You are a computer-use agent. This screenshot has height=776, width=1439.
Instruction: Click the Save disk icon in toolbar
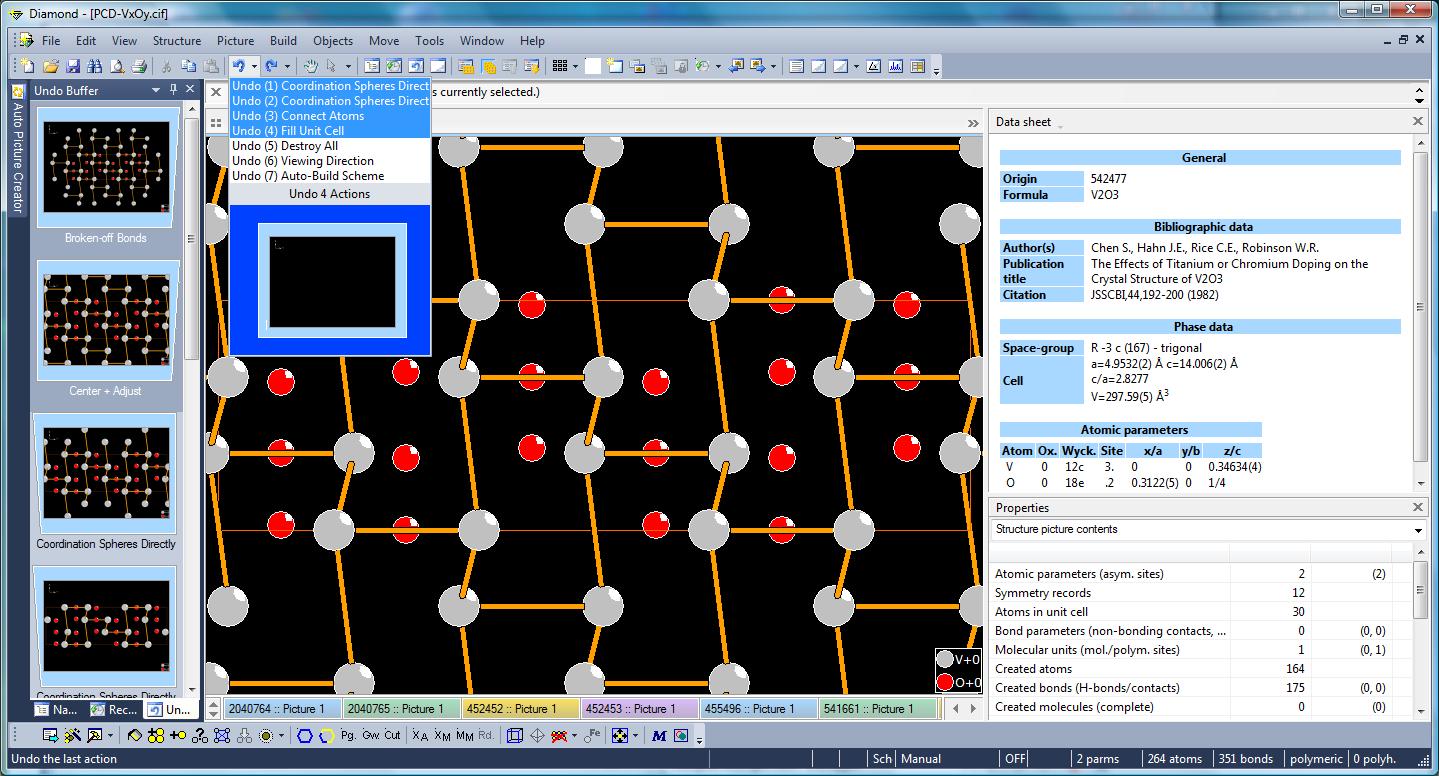click(x=73, y=66)
